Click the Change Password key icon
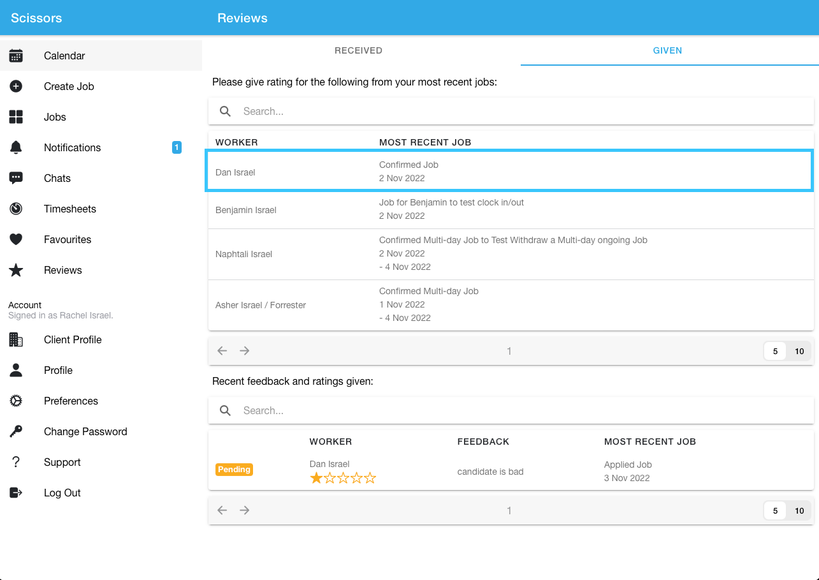 16,432
